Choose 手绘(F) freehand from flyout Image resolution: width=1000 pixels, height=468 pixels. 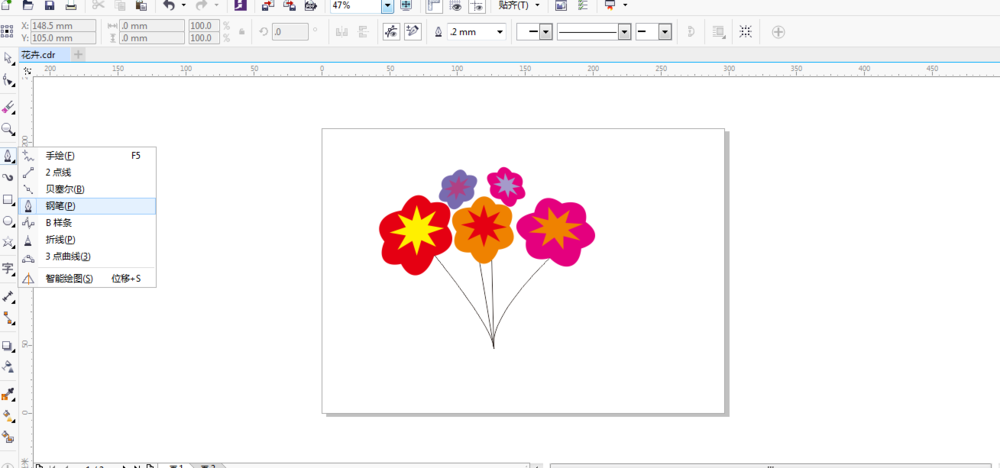click(x=87, y=156)
